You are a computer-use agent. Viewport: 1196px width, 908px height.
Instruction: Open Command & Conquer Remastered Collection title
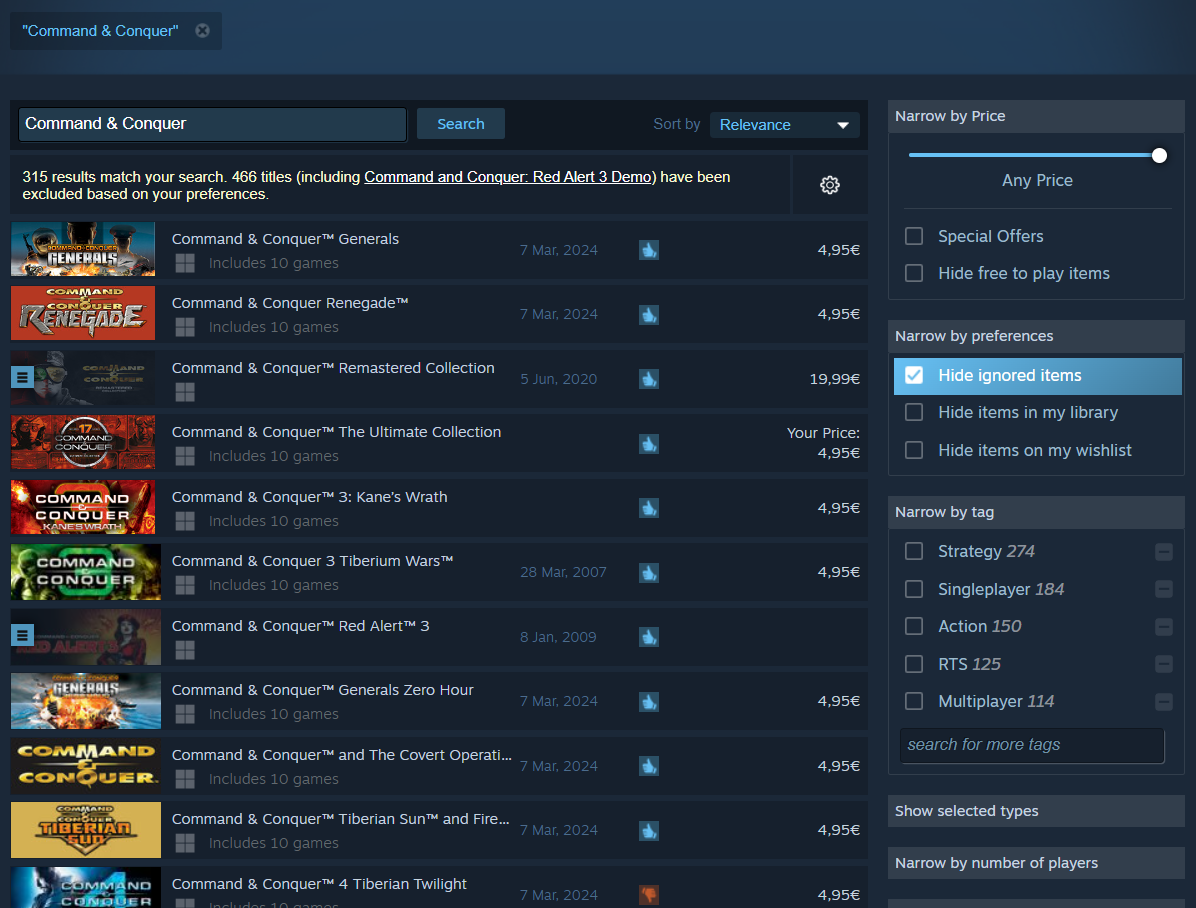tap(333, 368)
